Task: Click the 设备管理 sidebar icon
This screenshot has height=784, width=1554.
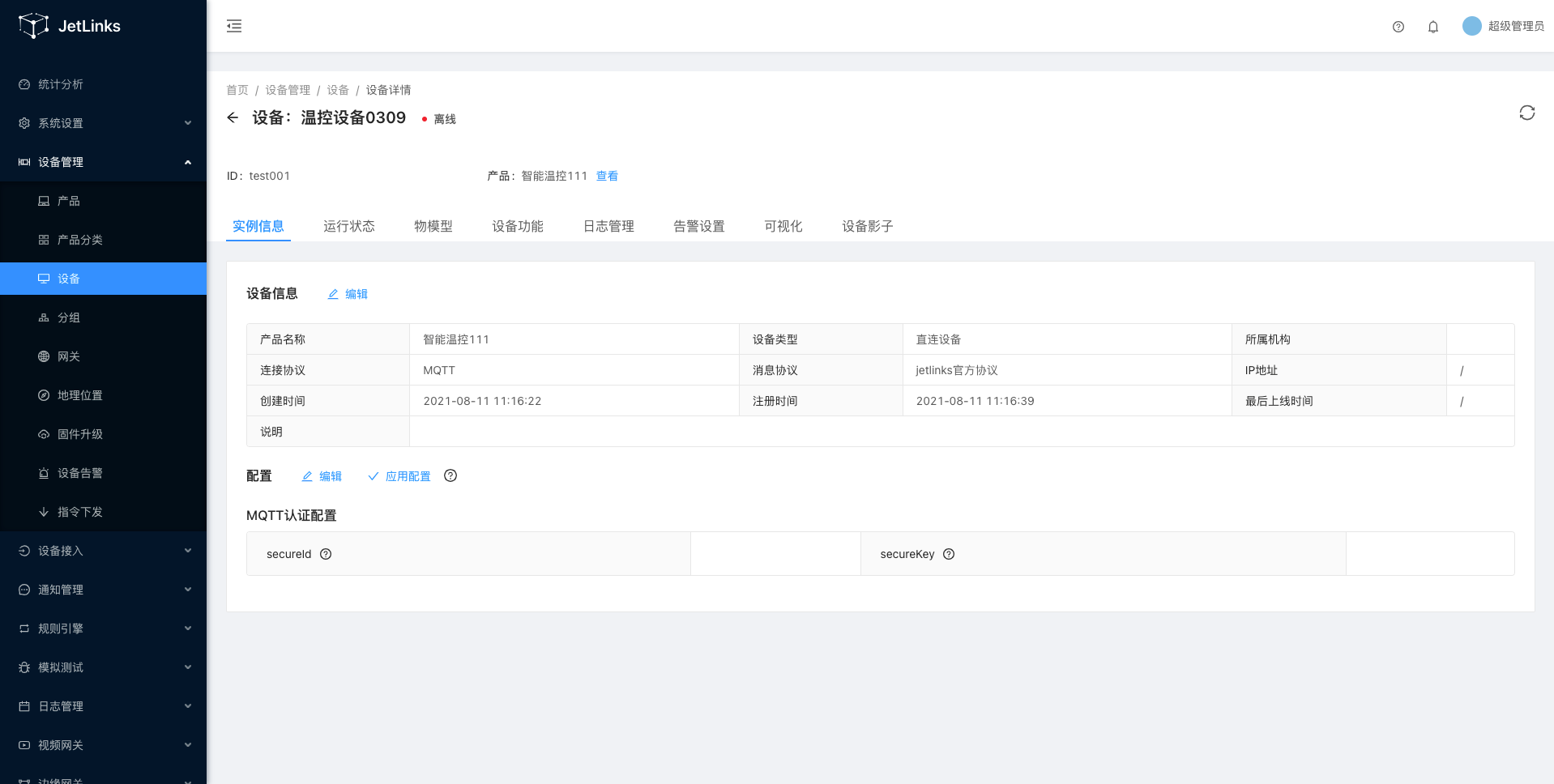Action: [24, 162]
